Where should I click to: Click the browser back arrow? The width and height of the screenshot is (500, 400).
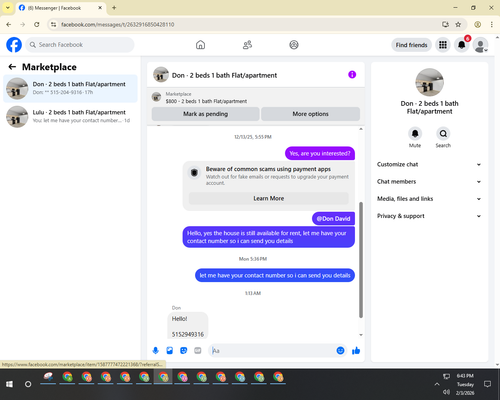[x=9, y=24]
